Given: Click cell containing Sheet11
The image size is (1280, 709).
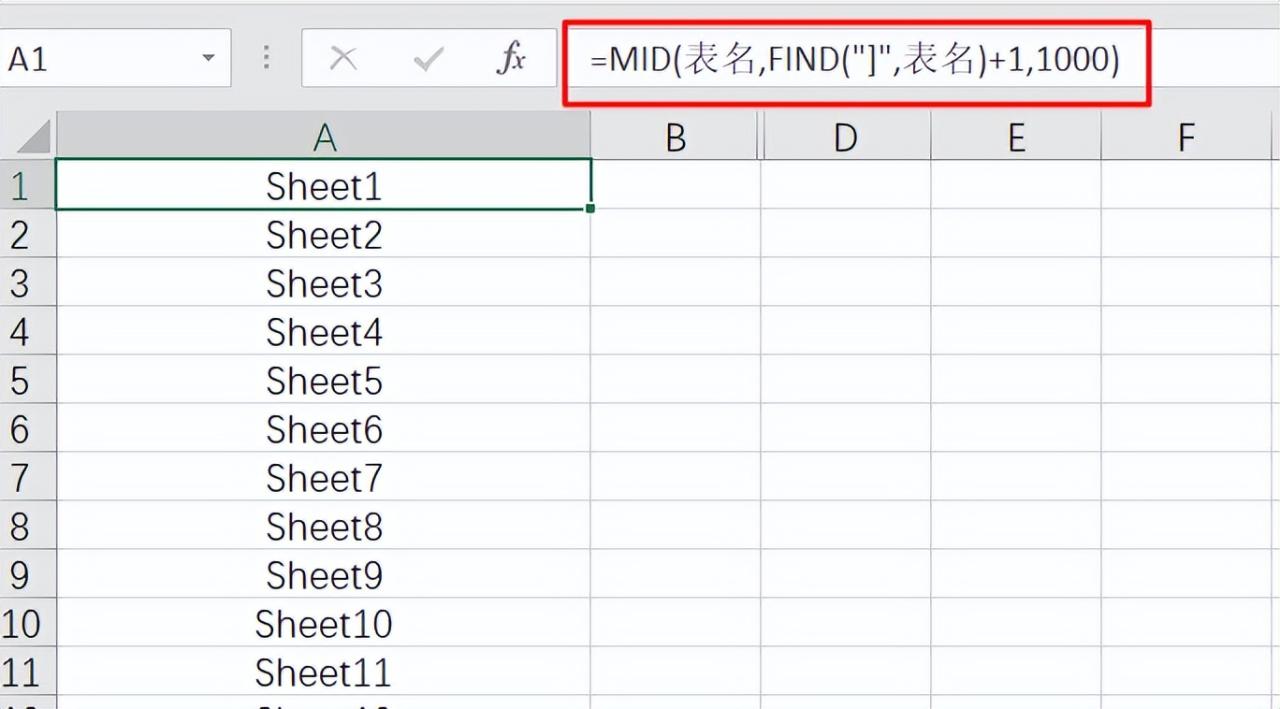Looking at the screenshot, I should coord(324,672).
